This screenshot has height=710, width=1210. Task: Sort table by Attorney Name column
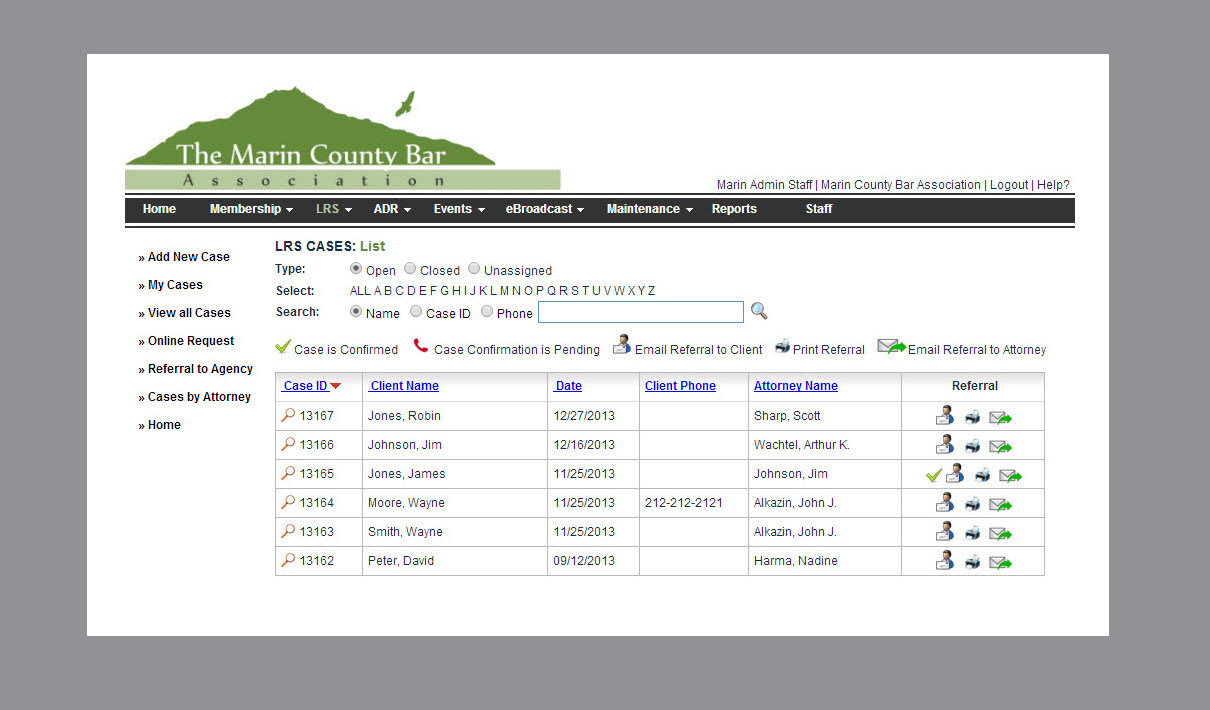pos(796,386)
